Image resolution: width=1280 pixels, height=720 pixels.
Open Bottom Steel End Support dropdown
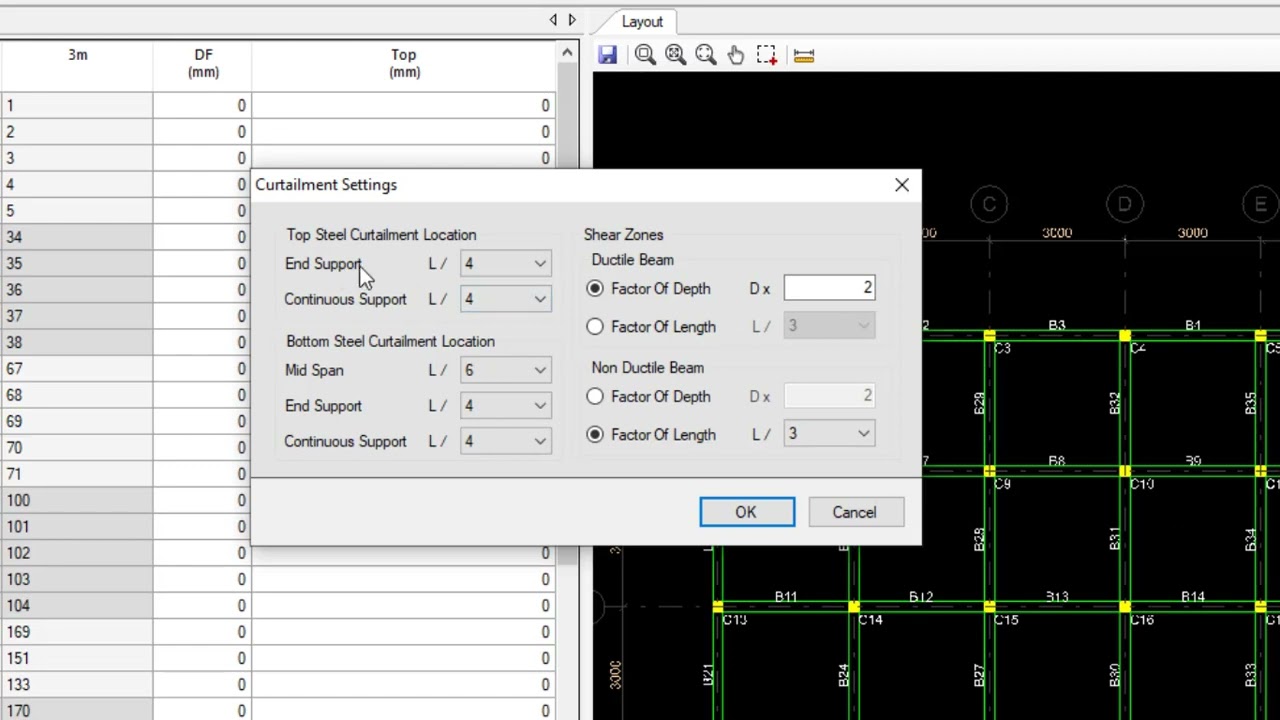click(506, 406)
